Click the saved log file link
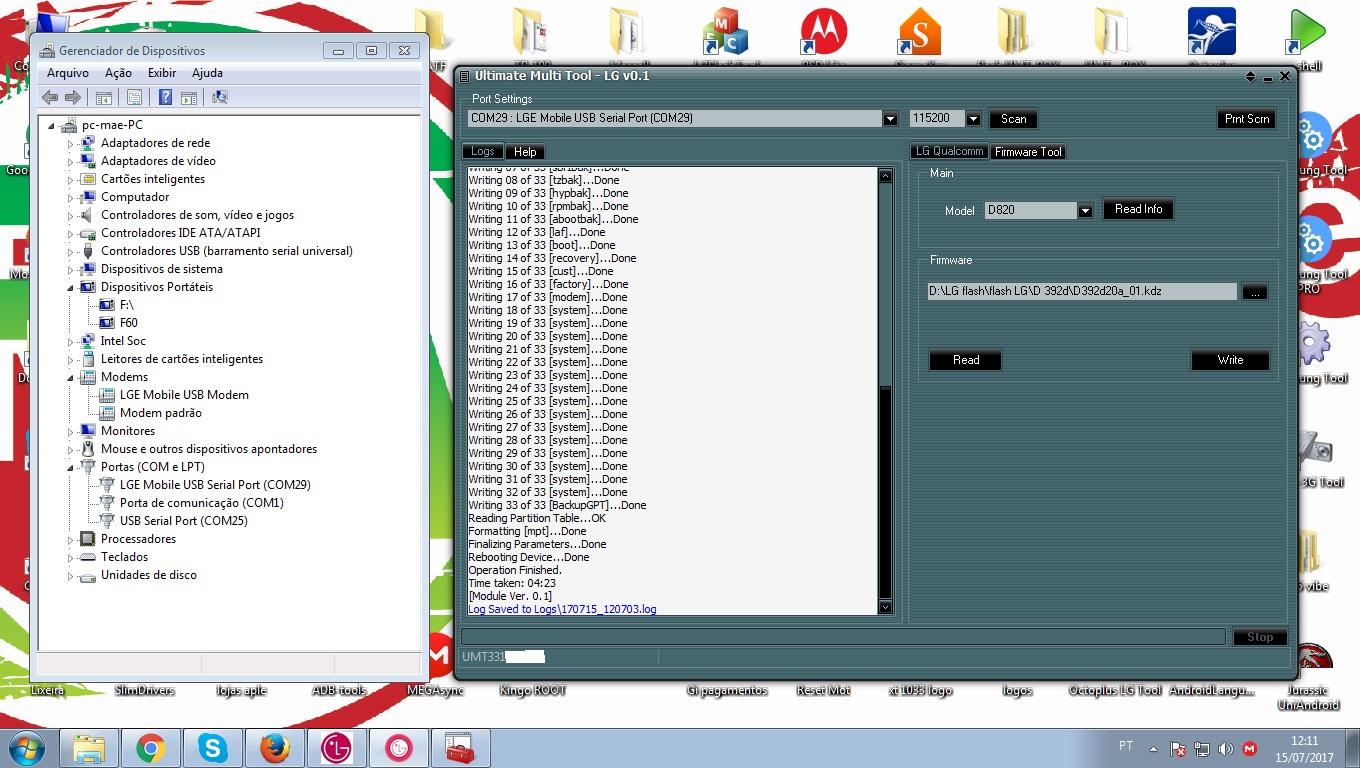This screenshot has height=768, width=1360. 562,609
